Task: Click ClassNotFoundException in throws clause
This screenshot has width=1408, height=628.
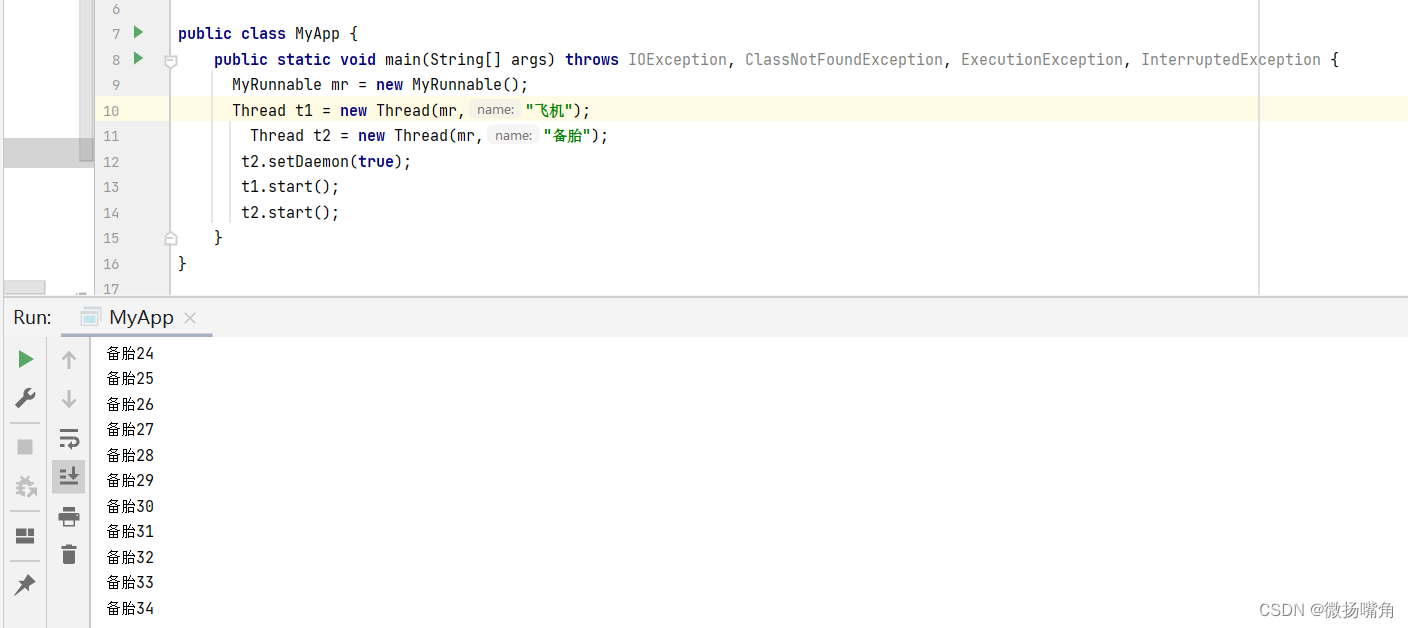Action: [x=844, y=59]
